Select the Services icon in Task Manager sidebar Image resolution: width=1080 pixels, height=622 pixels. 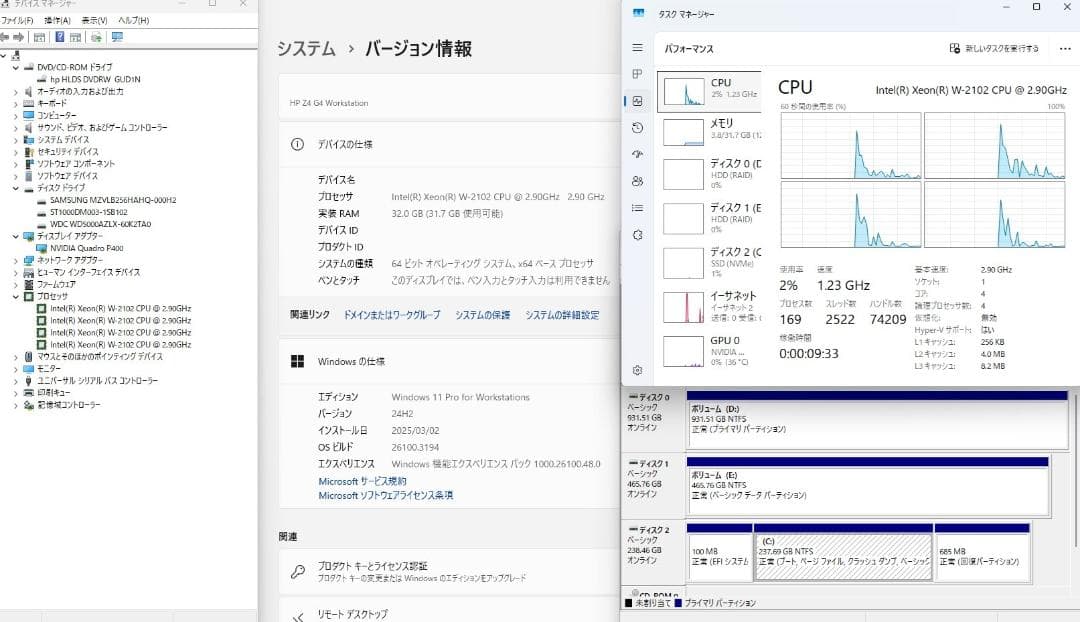tap(637, 235)
